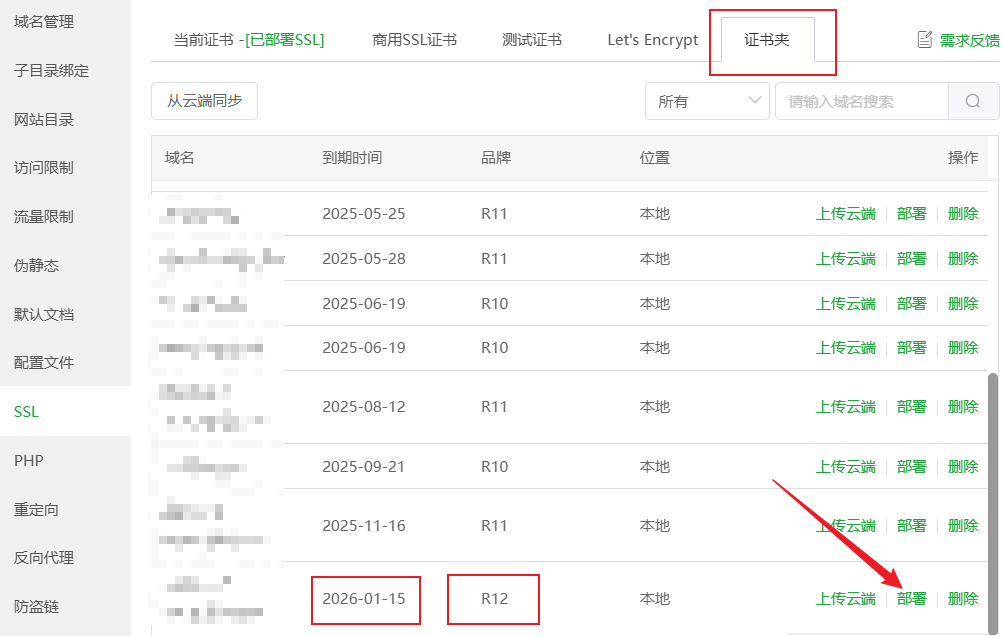Click the 从云端同步 button
1003x636 pixels.
point(204,101)
